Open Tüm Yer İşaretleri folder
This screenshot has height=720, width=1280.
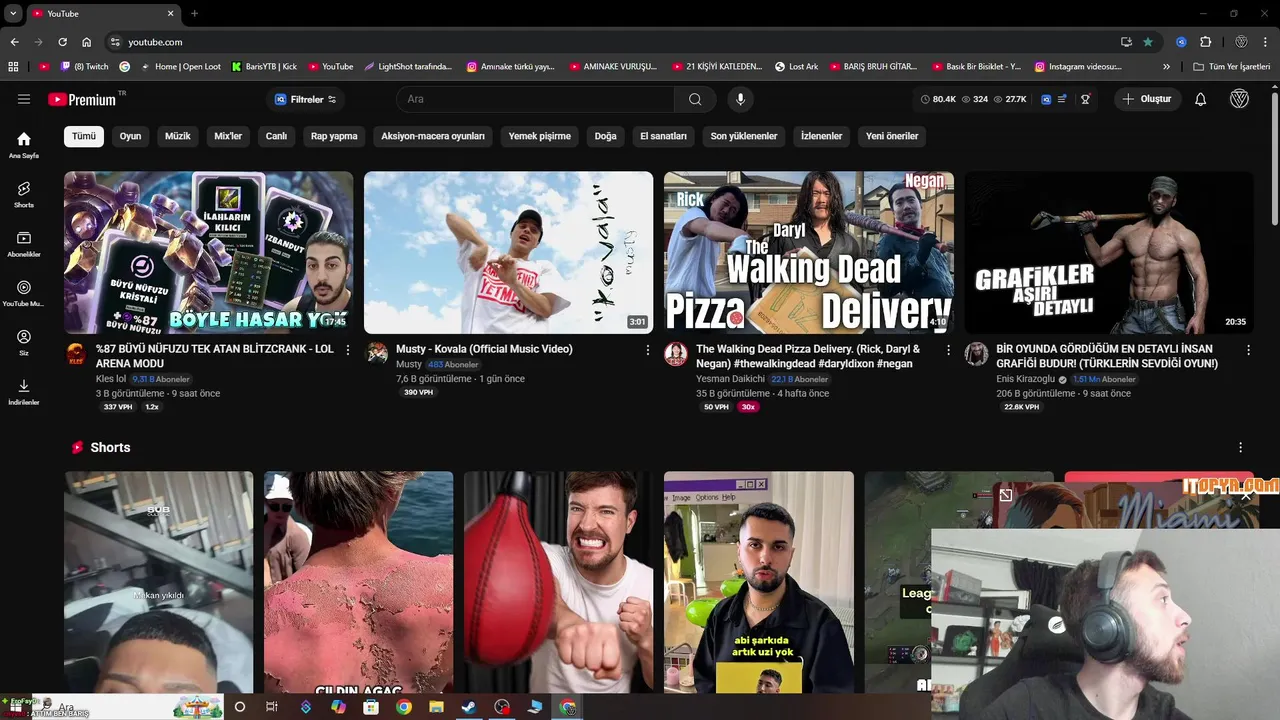[x=1232, y=67]
